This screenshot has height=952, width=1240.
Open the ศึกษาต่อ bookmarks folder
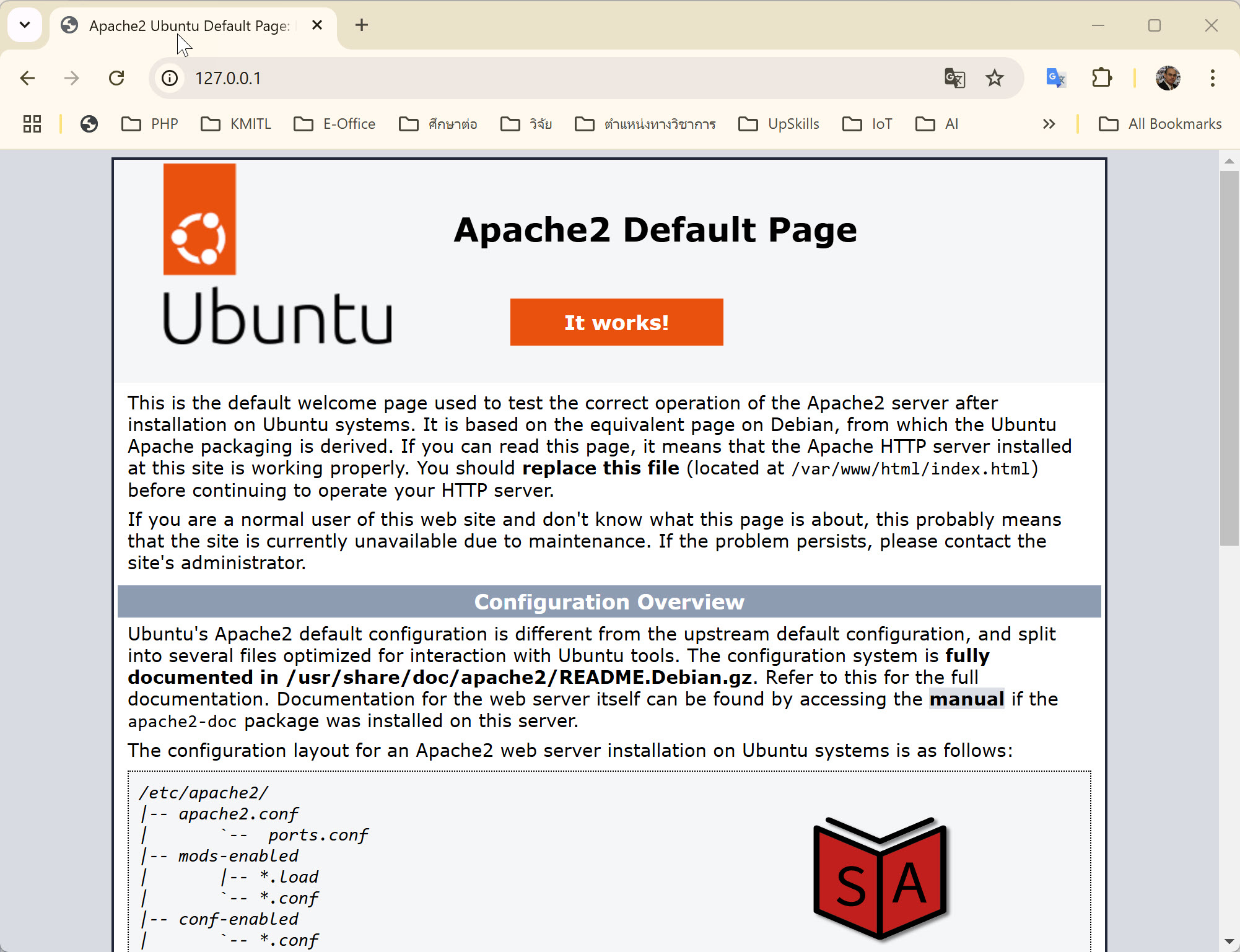[x=439, y=124]
